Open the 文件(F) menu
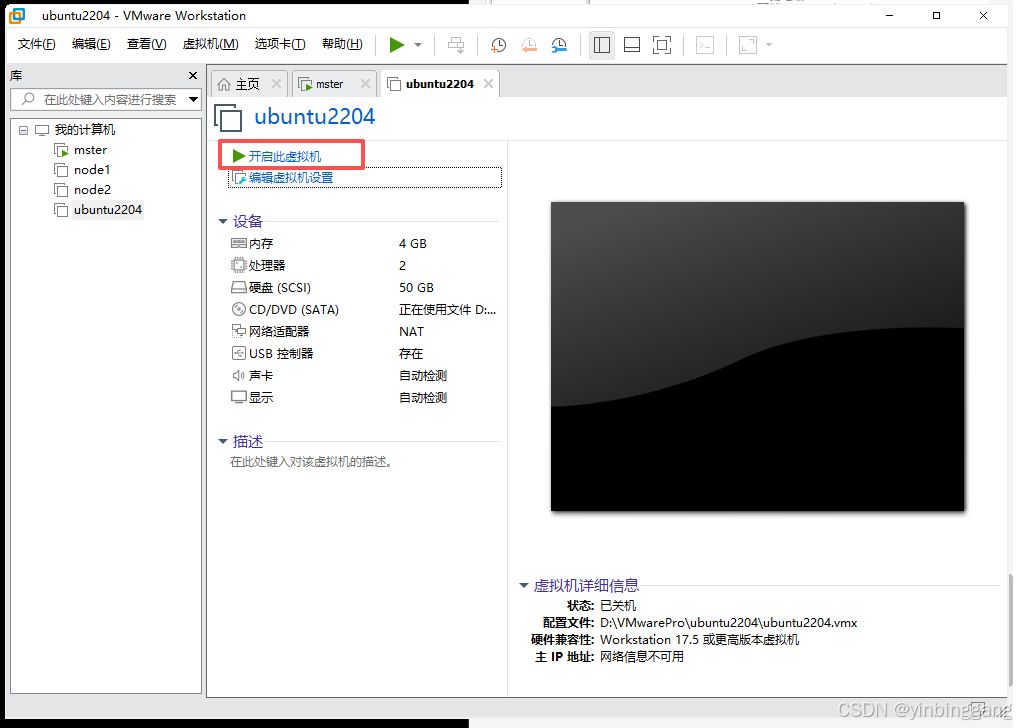The image size is (1016, 728). tap(36, 44)
